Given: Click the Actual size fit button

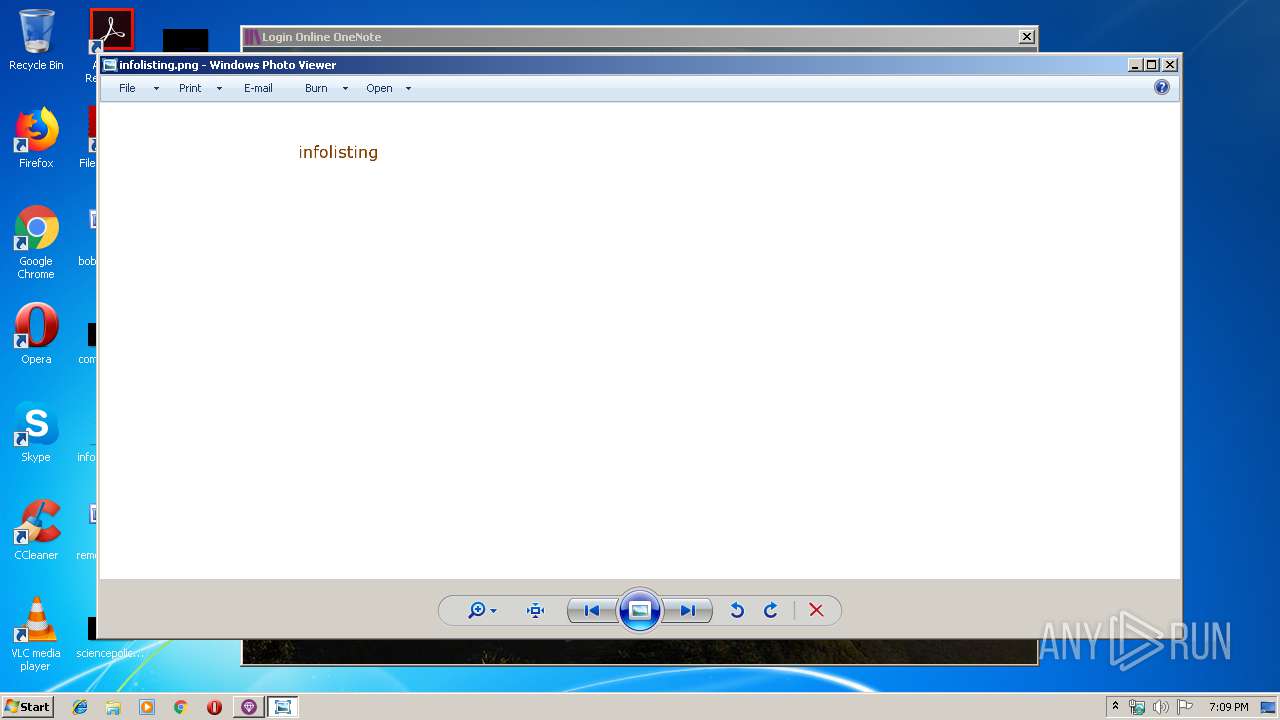Looking at the screenshot, I should pos(535,610).
